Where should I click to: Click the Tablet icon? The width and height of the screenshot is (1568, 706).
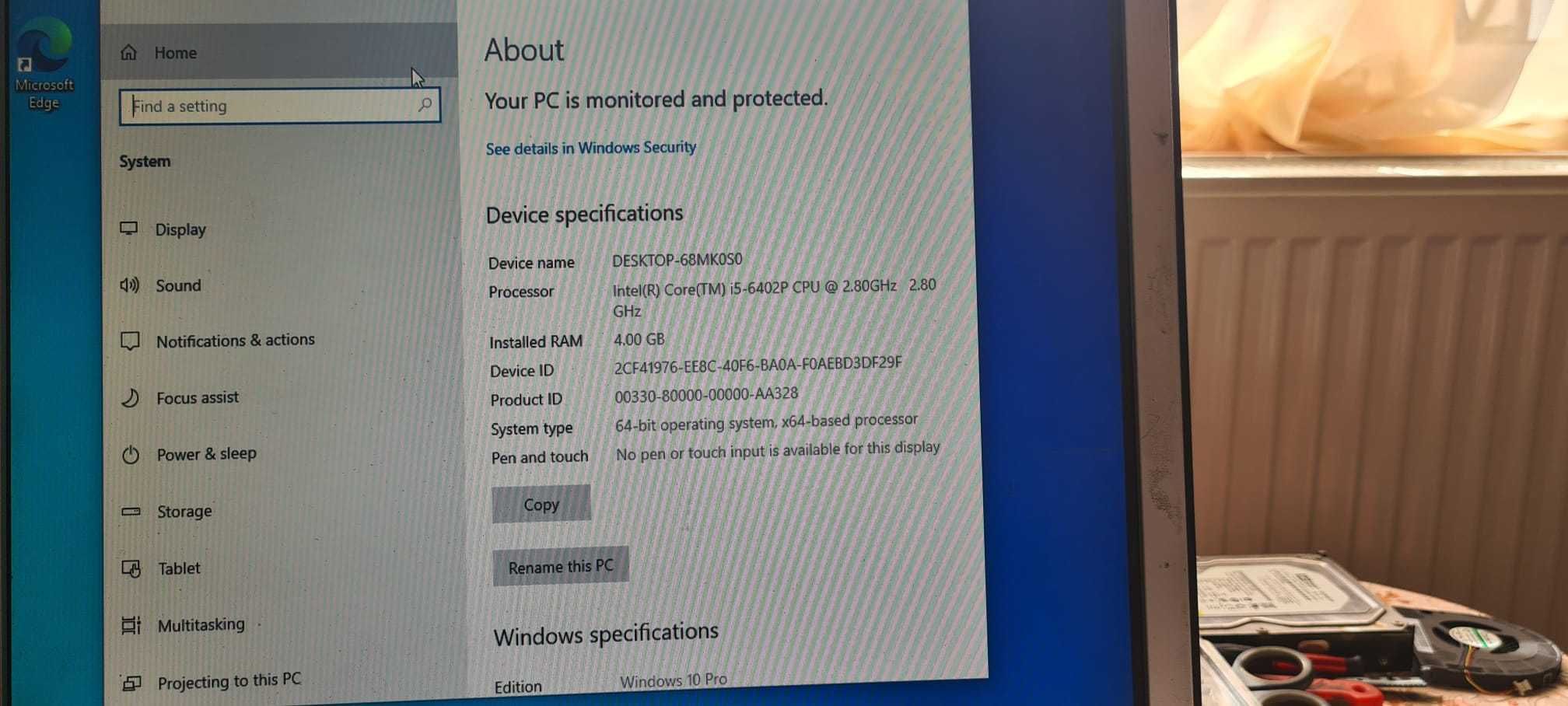click(131, 568)
